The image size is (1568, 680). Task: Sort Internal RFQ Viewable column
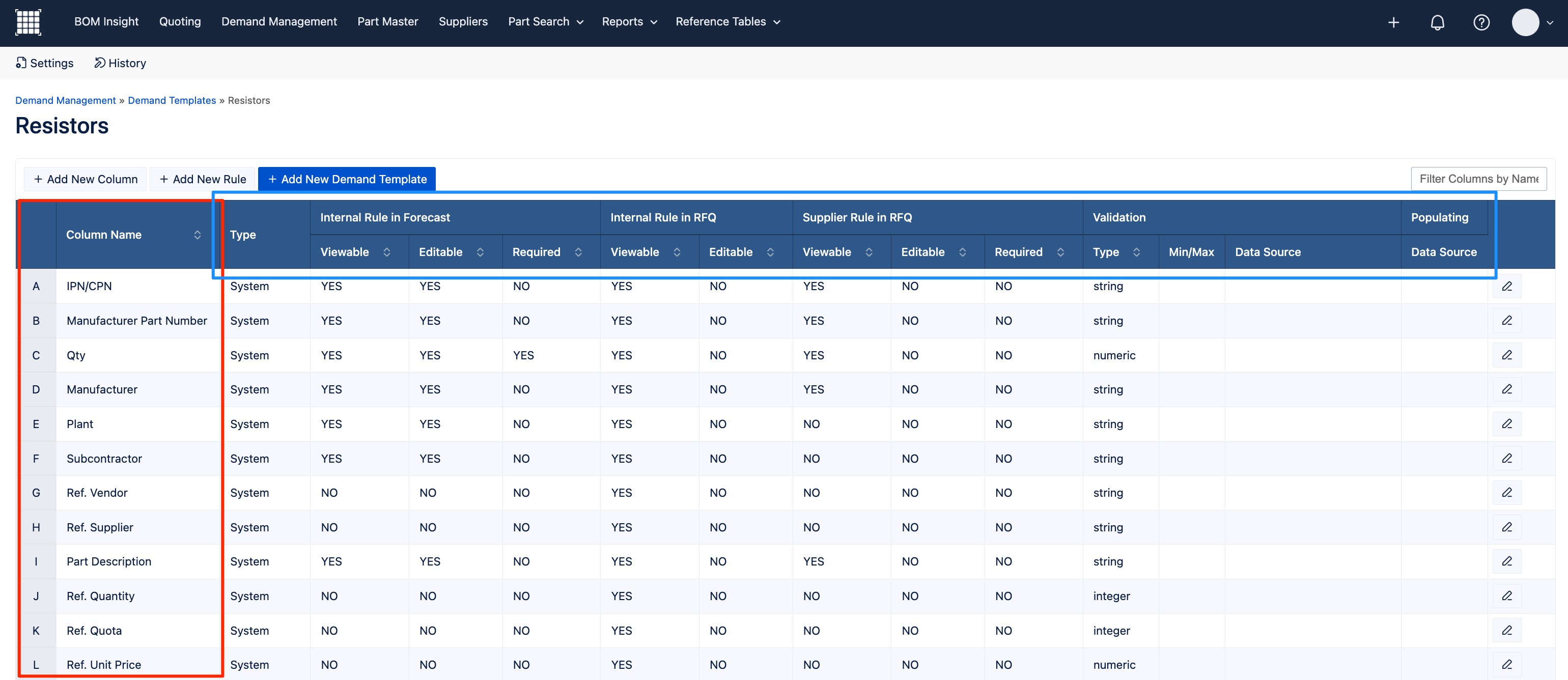(x=677, y=252)
